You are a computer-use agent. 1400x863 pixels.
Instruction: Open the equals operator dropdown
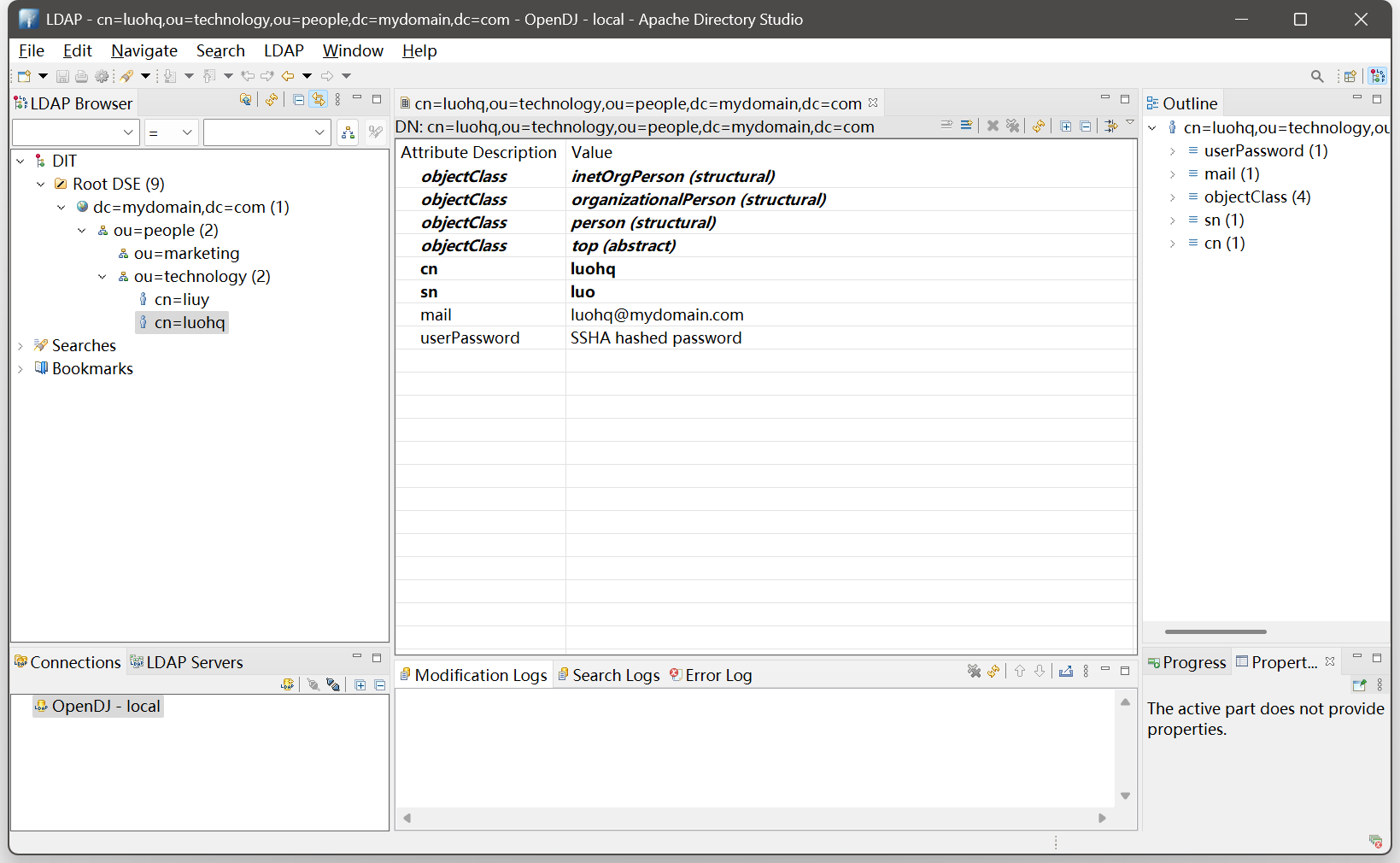click(x=171, y=132)
